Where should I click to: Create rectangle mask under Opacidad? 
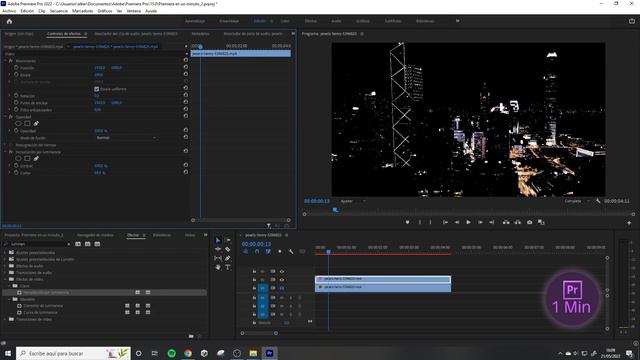pos(27,123)
